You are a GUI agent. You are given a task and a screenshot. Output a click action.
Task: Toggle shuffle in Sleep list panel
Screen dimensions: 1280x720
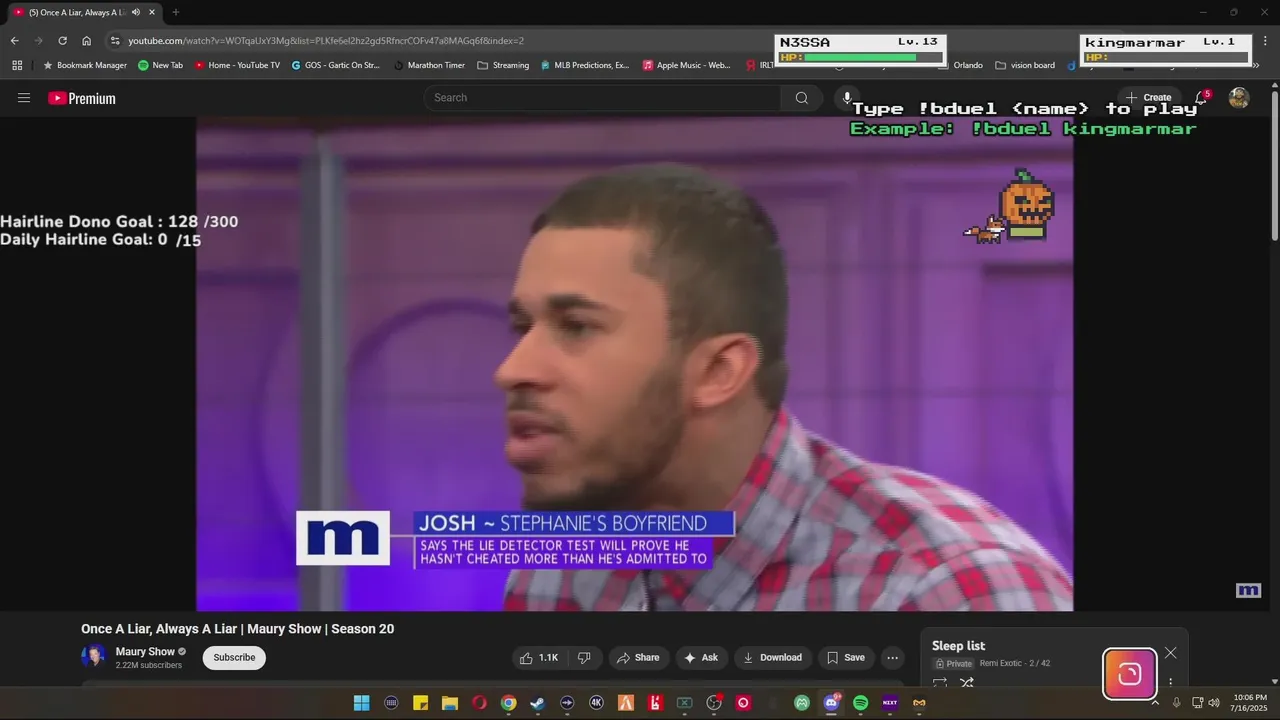[x=967, y=683]
